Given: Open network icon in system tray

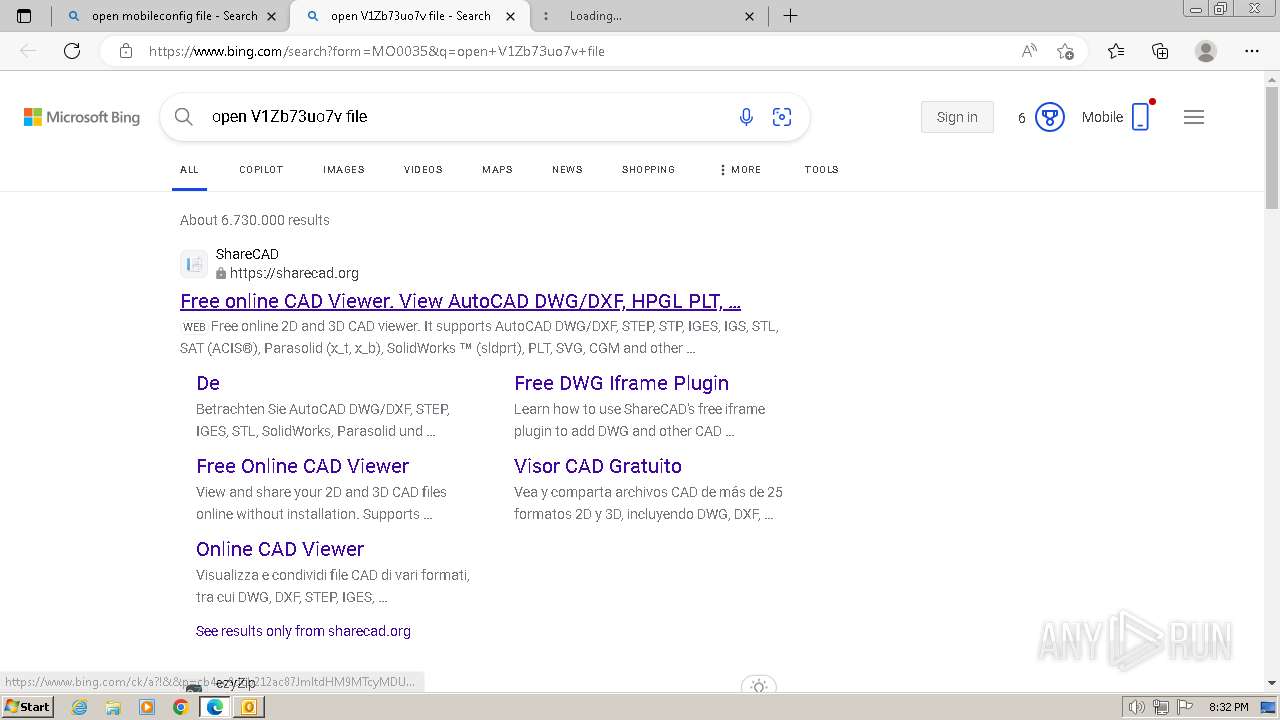Looking at the screenshot, I should point(1161,707).
